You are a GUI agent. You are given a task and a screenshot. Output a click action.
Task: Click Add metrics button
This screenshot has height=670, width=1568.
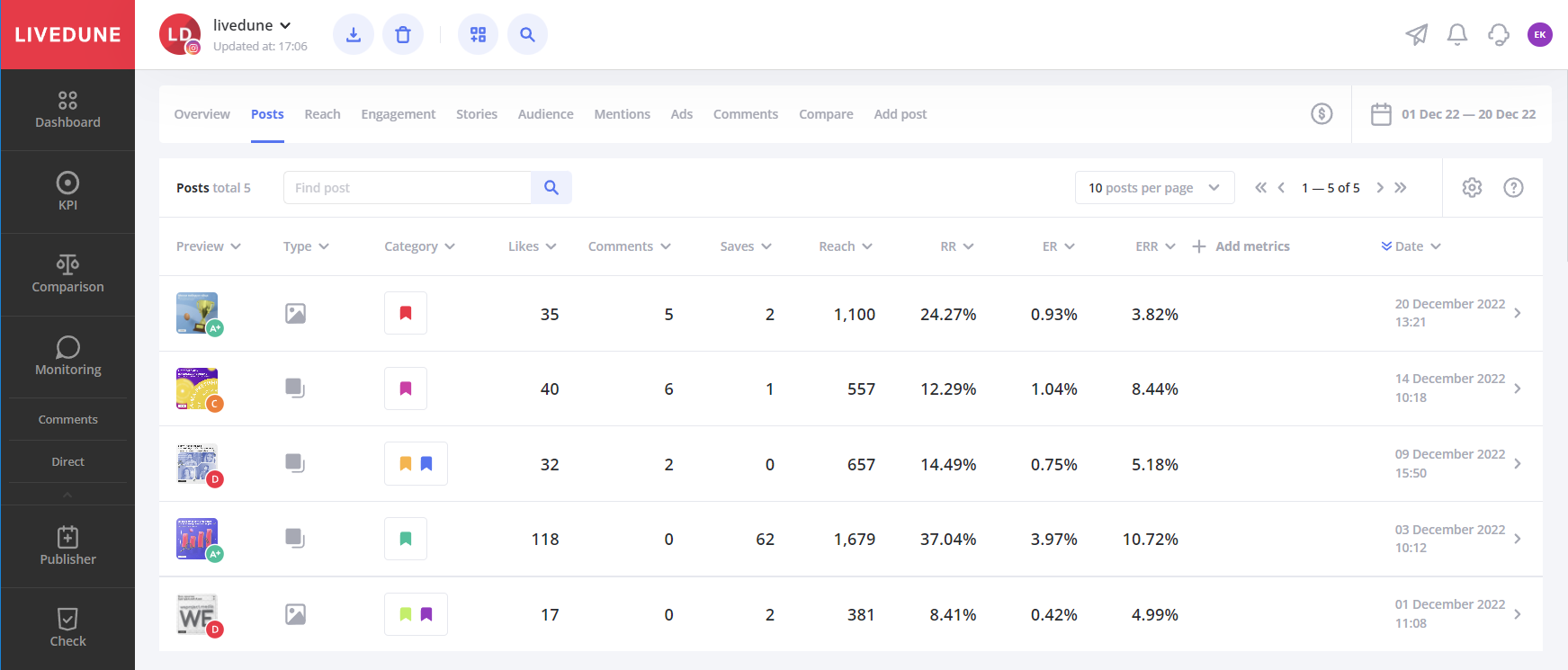pyautogui.click(x=1241, y=246)
